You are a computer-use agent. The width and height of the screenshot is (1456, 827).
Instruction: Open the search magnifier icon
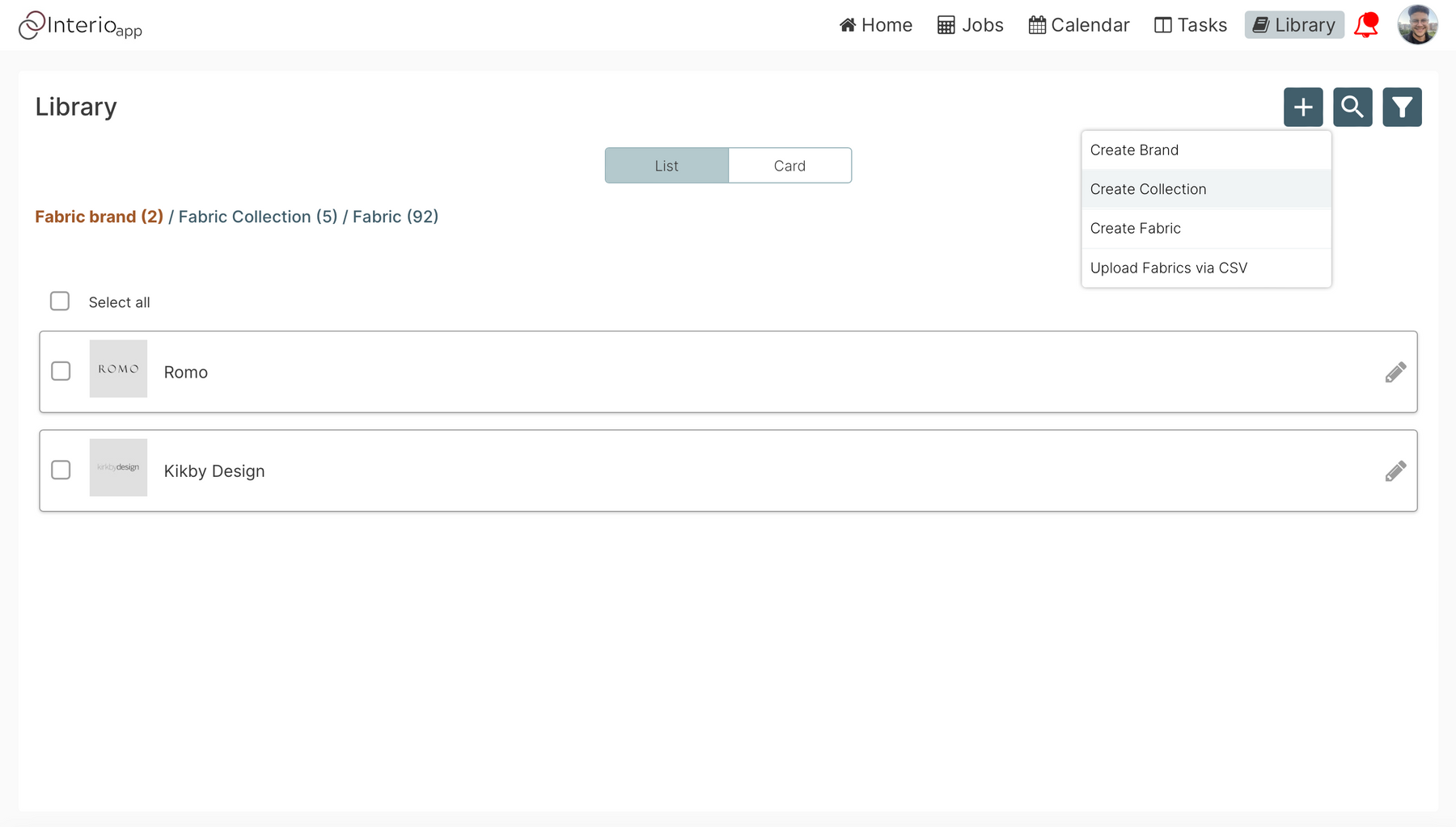(x=1352, y=107)
